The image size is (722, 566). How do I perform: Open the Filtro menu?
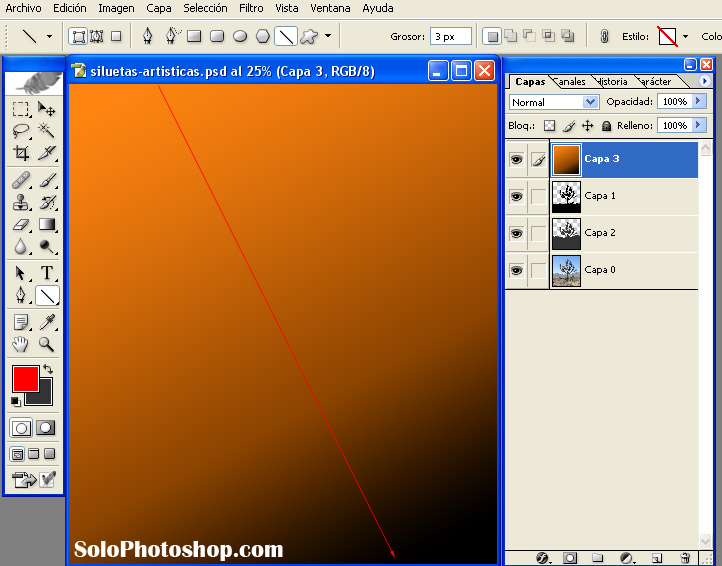point(251,8)
